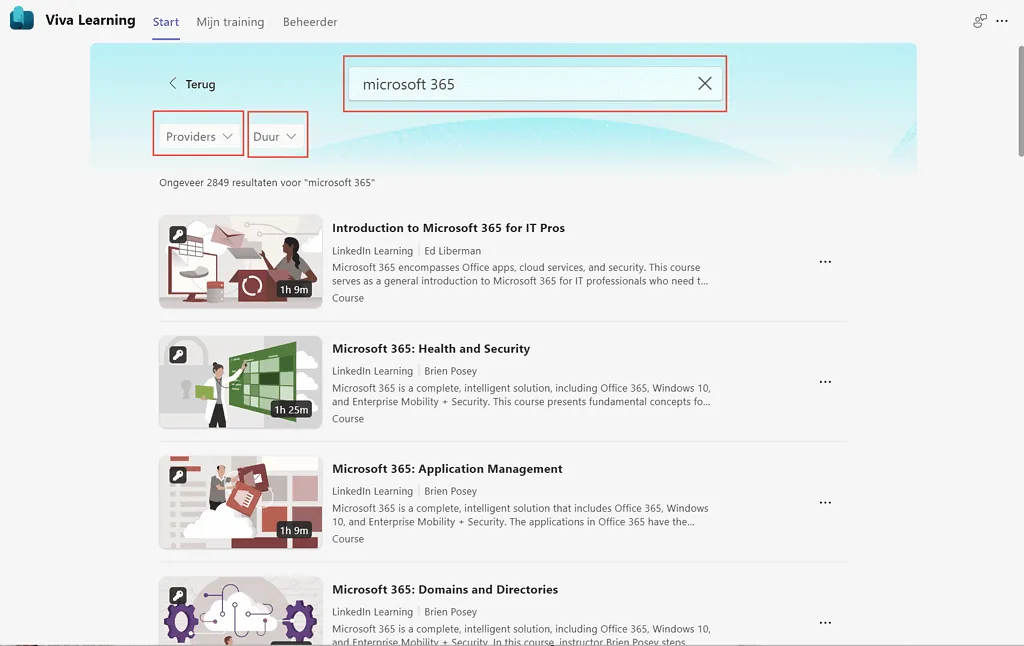Click the people icon in the top-right header
Image resolution: width=1024 pixels, height=646 pixels.
[980, 21]
